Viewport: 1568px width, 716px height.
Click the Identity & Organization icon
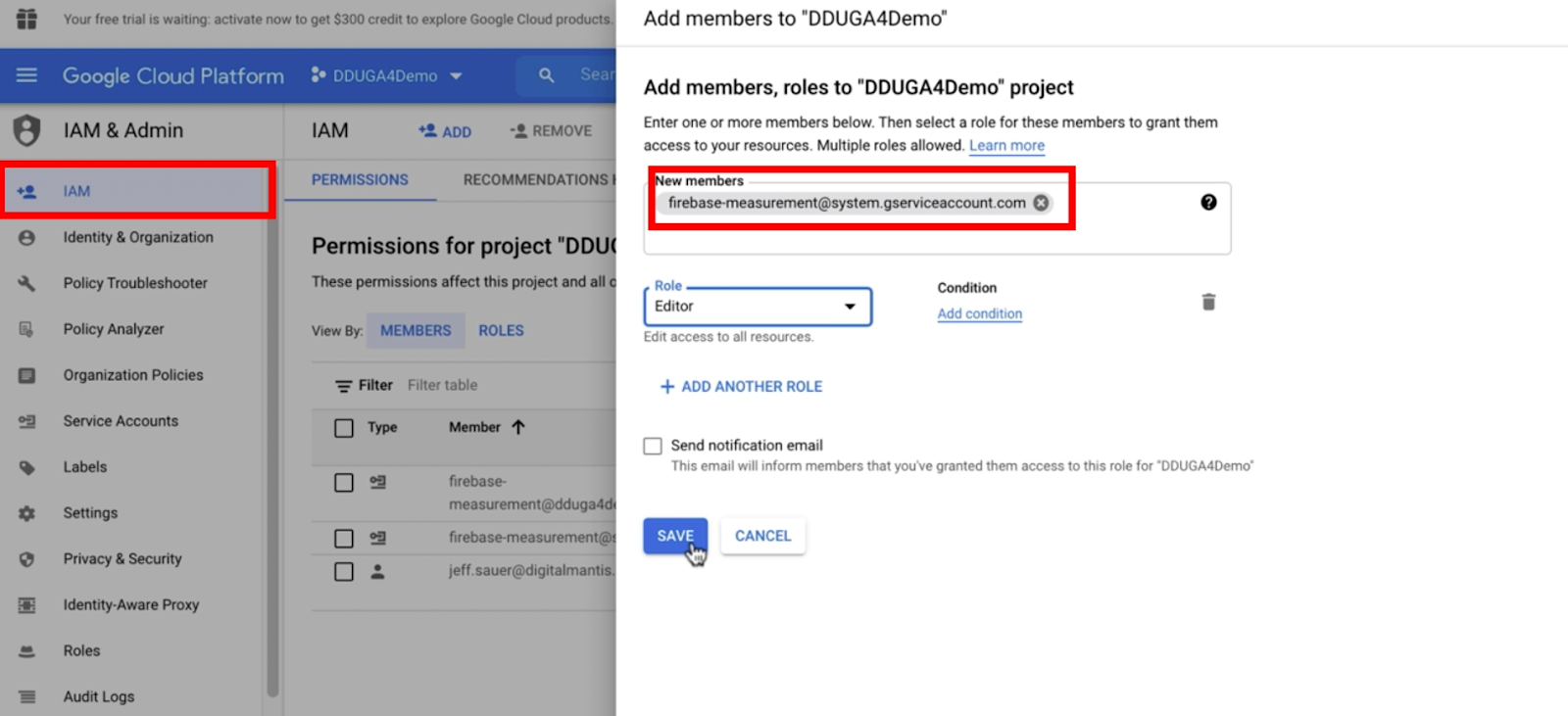(26, 238)
